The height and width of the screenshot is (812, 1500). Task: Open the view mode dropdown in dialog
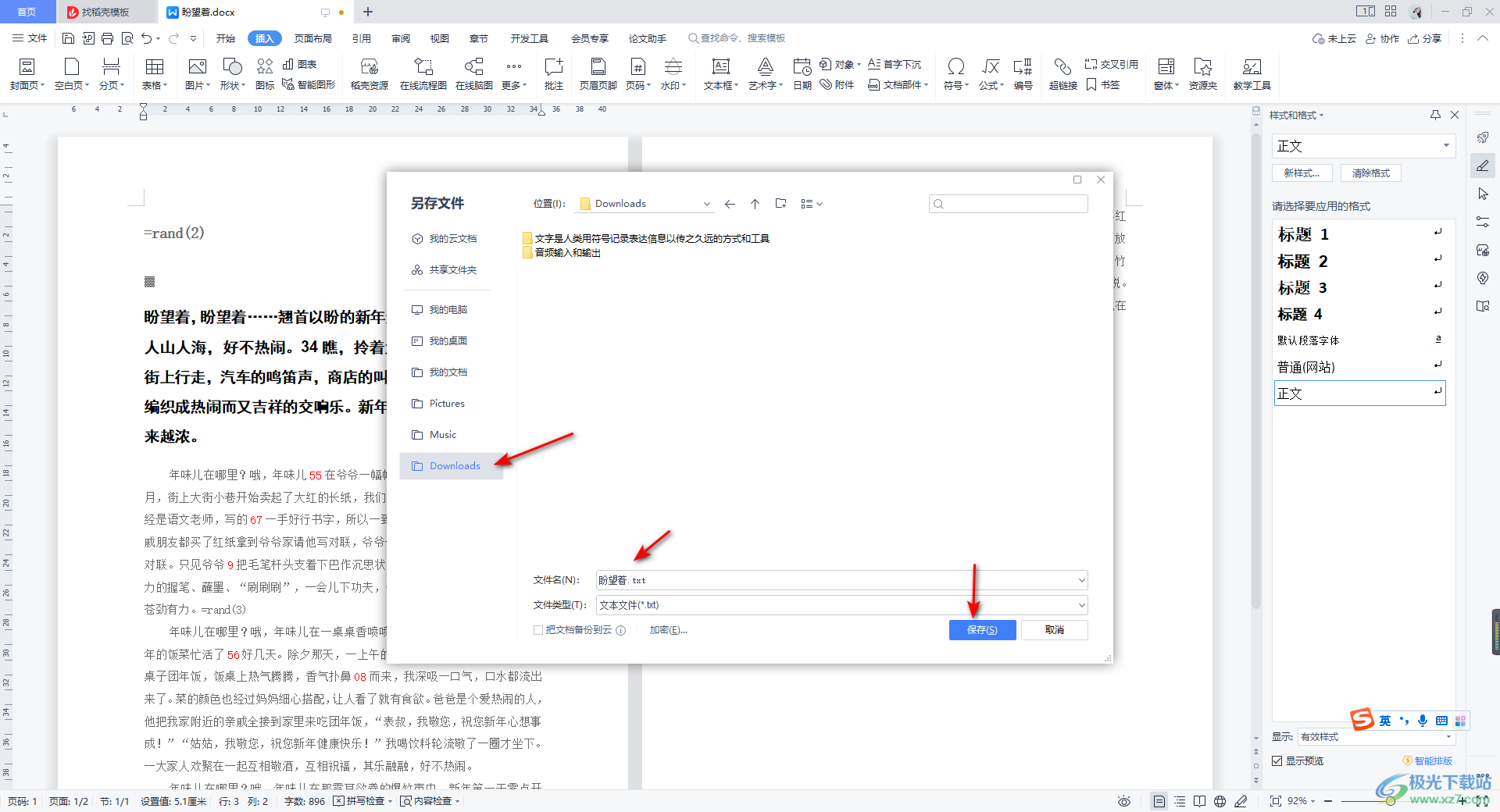coord(812,204)
